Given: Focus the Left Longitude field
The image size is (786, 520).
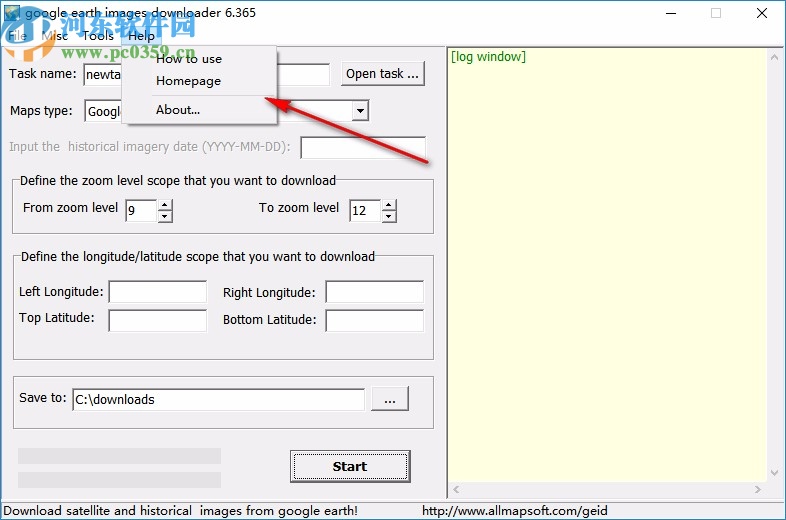Looking at the screenshot, I should click(x=158, y=292).
